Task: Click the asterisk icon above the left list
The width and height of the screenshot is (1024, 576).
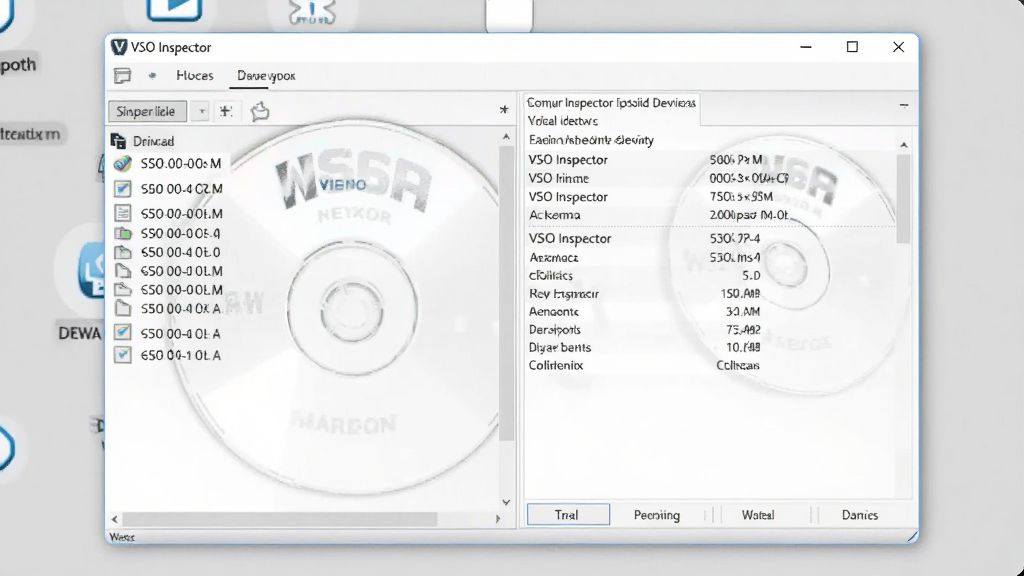Action: click(504, 109)
